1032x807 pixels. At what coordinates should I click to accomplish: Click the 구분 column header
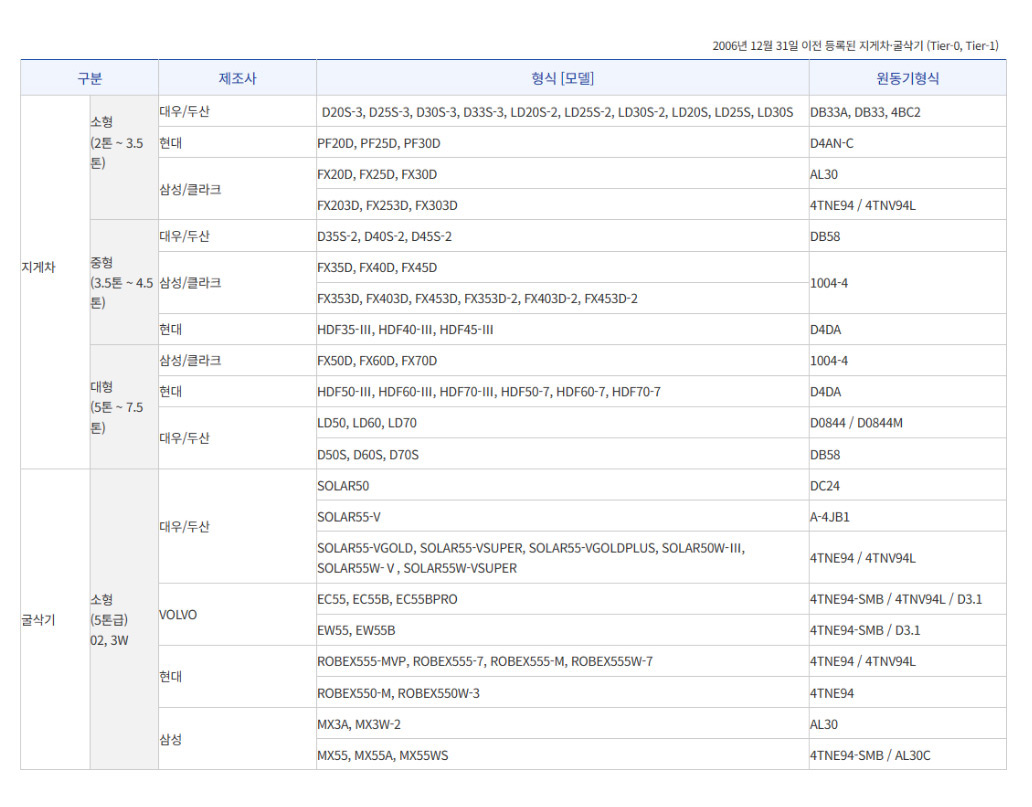coord(90,78)
